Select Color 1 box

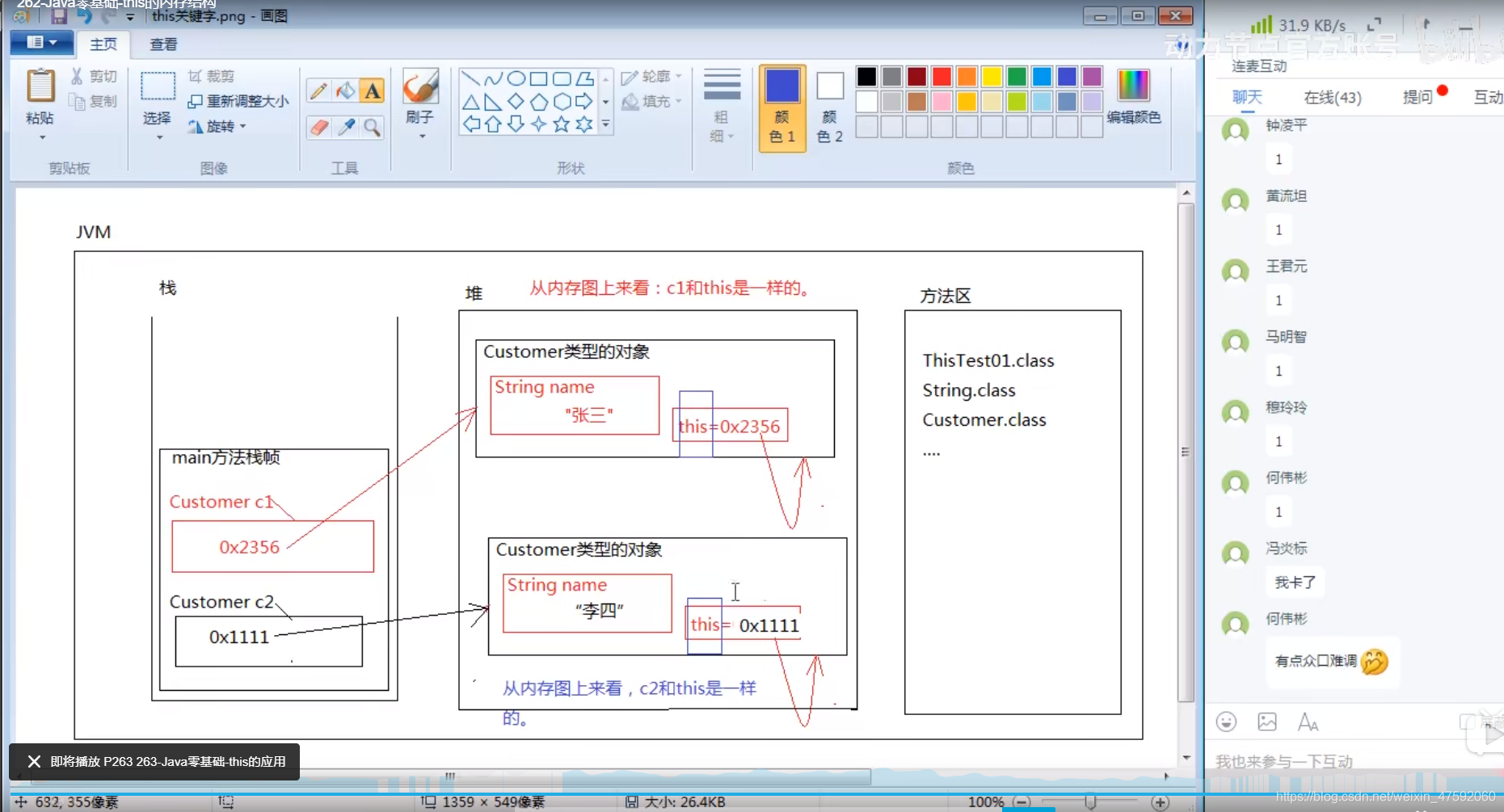[781, 107]
